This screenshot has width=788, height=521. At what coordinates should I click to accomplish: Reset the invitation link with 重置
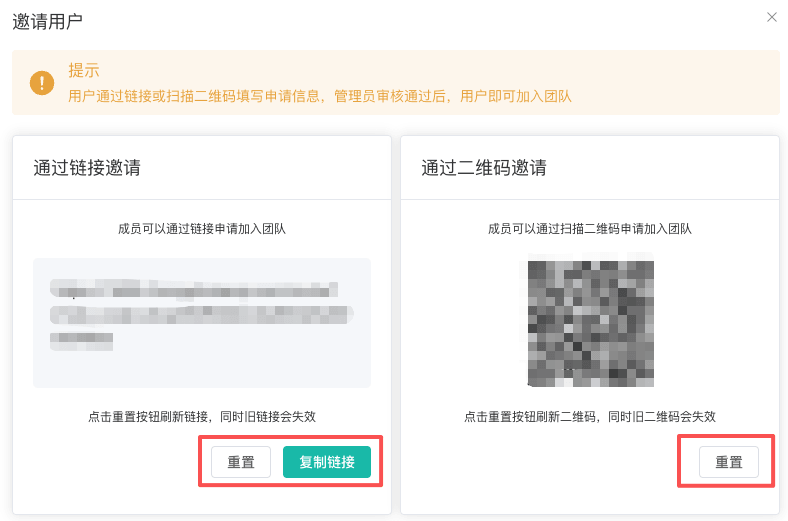pos(241,462)
